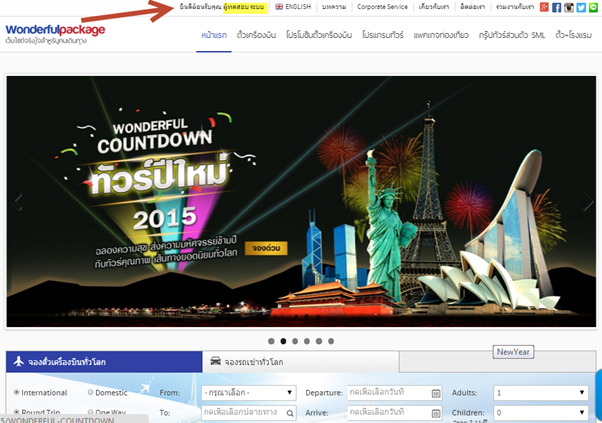The height and width of the screenshot is (423, 602).
Task: Open the Arrive date calendar icon
Action: (436, 413)
